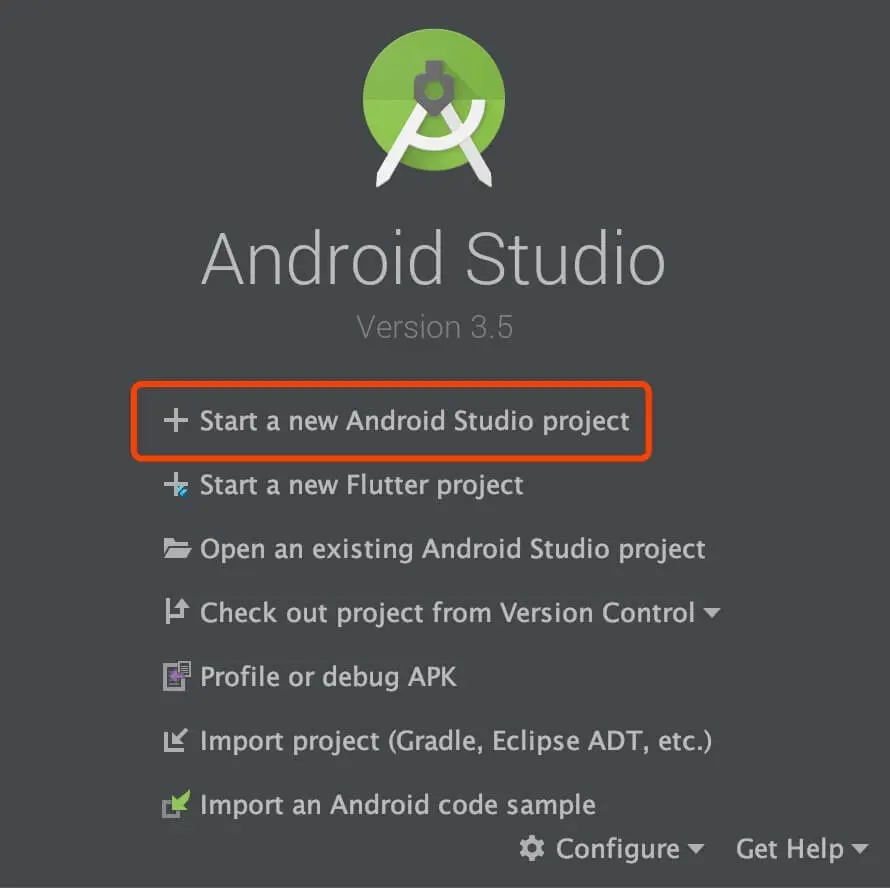Image resolution: width=890 pixels, height=888 pixels.
Task: Expand the Get Help dropdown arrow
Action: coord(859,849)
